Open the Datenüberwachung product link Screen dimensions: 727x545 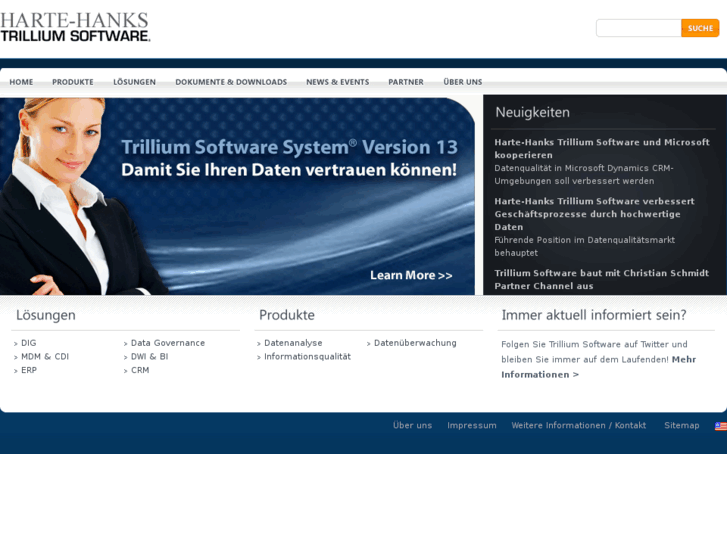coord(415,343)
